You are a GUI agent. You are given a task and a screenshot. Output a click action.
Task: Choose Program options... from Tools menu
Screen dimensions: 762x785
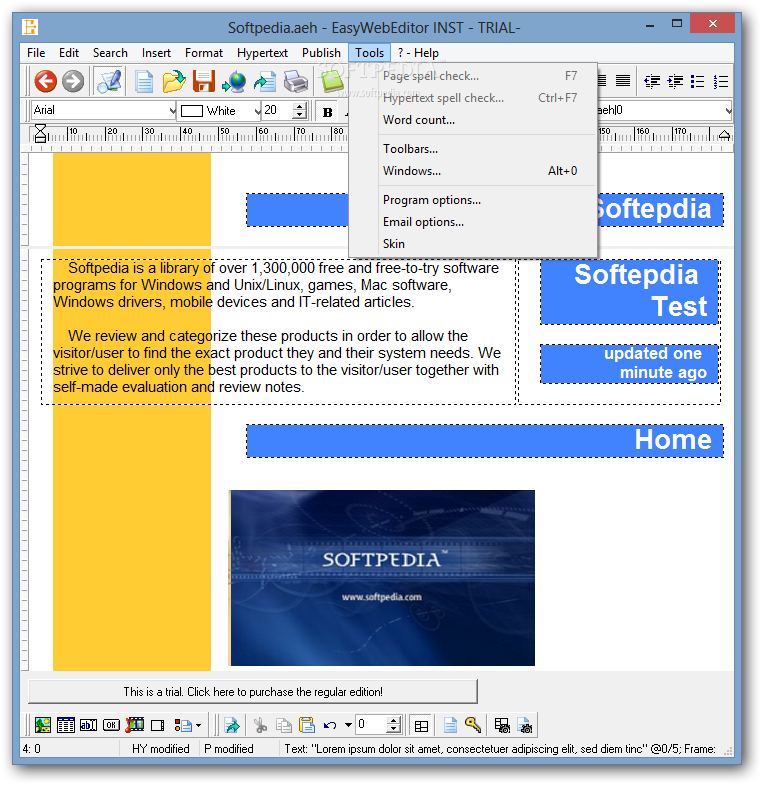[473, 200]
